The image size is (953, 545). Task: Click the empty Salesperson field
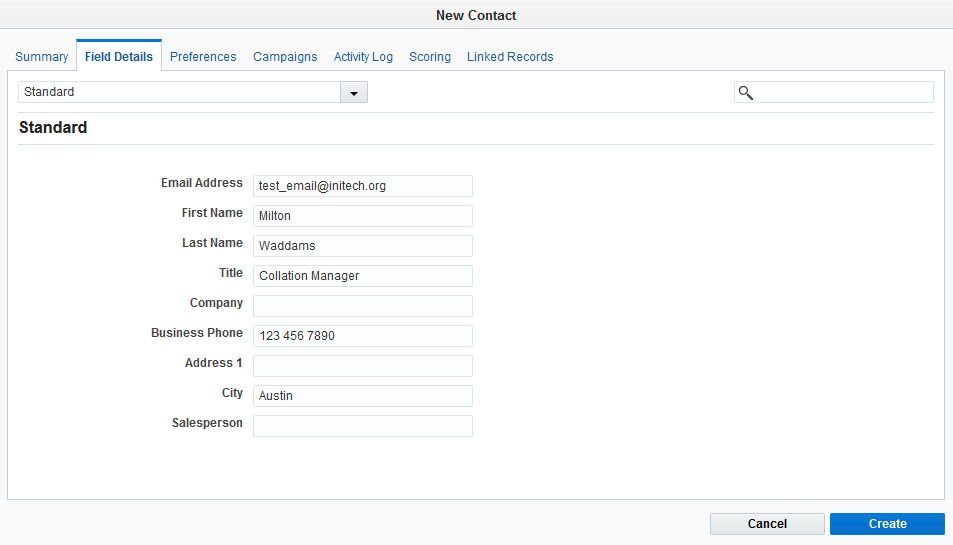tap(363, 426)
